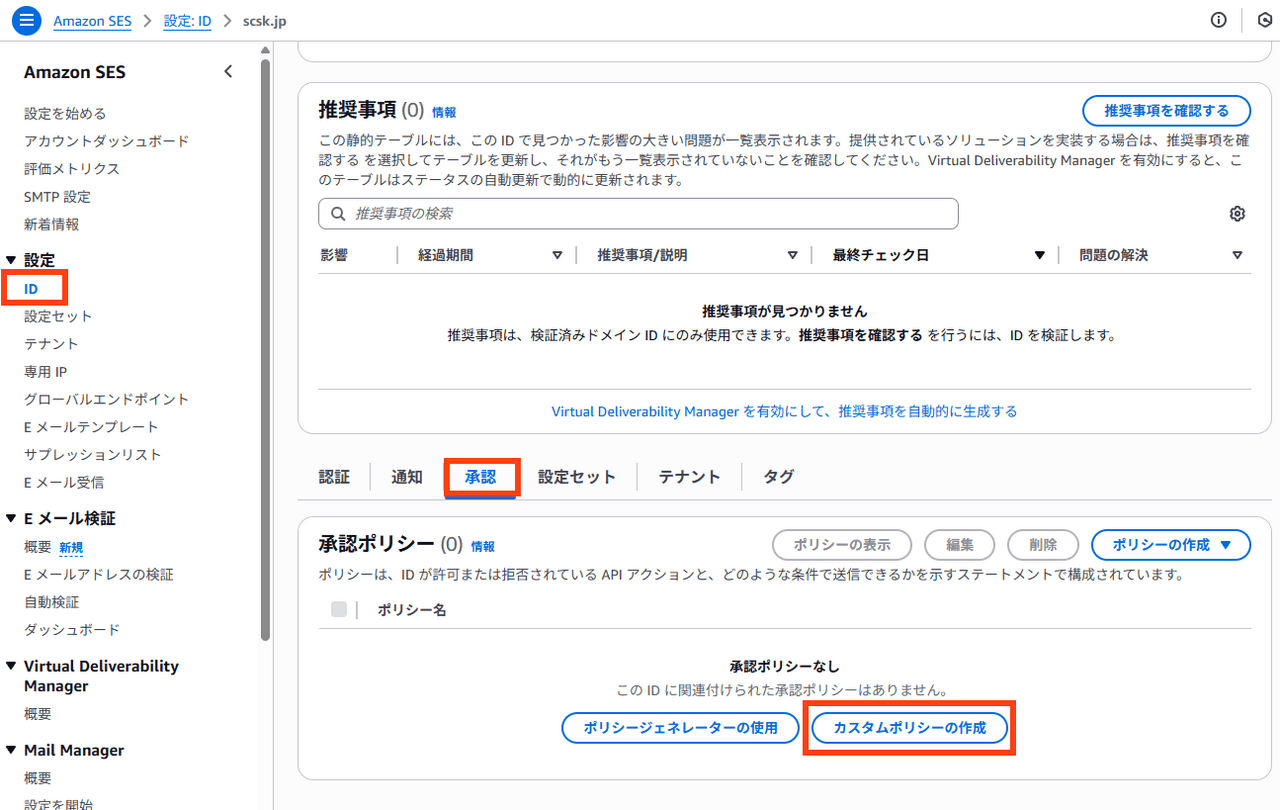Open Virtual Deliverability Manager enable link

point(784,411)
